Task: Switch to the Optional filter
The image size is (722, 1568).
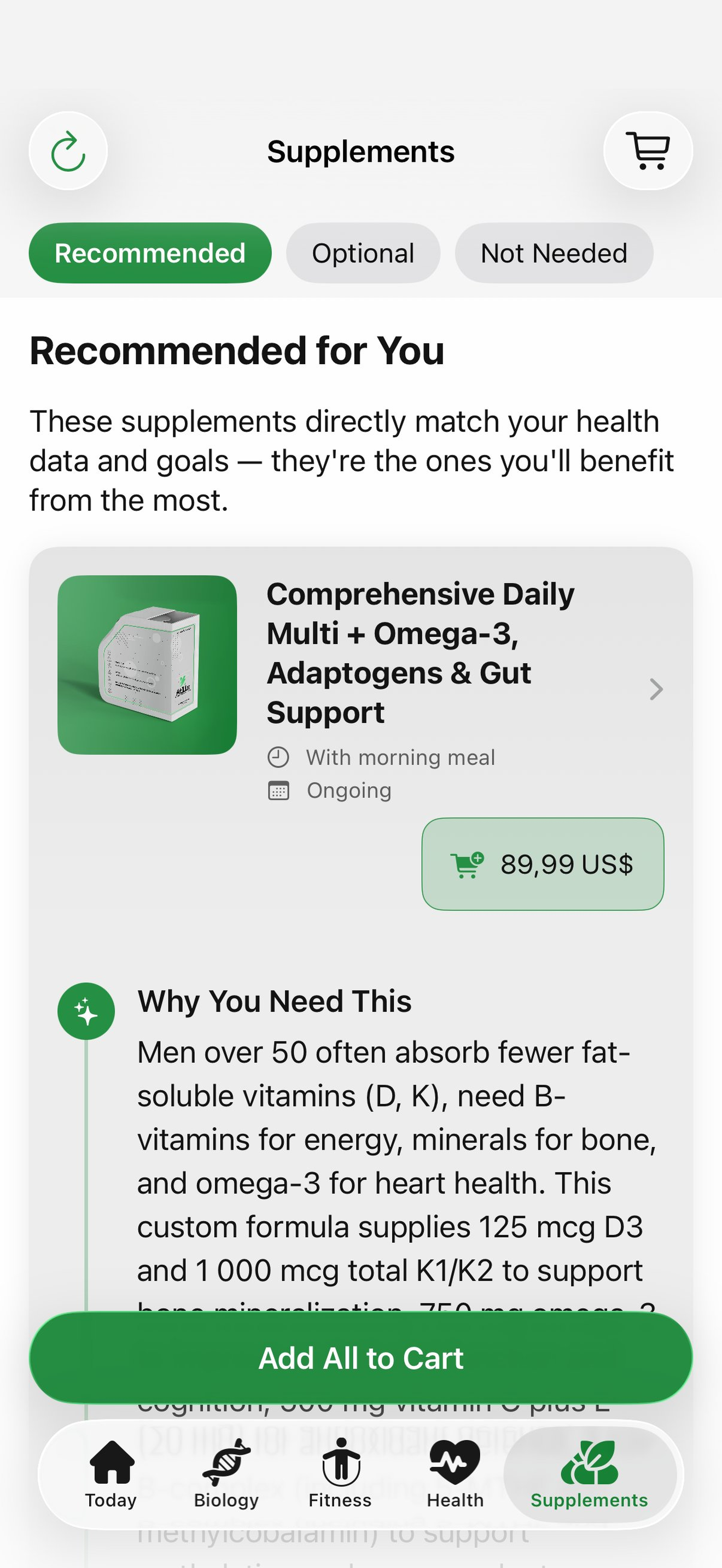Action: pos(363,253)
